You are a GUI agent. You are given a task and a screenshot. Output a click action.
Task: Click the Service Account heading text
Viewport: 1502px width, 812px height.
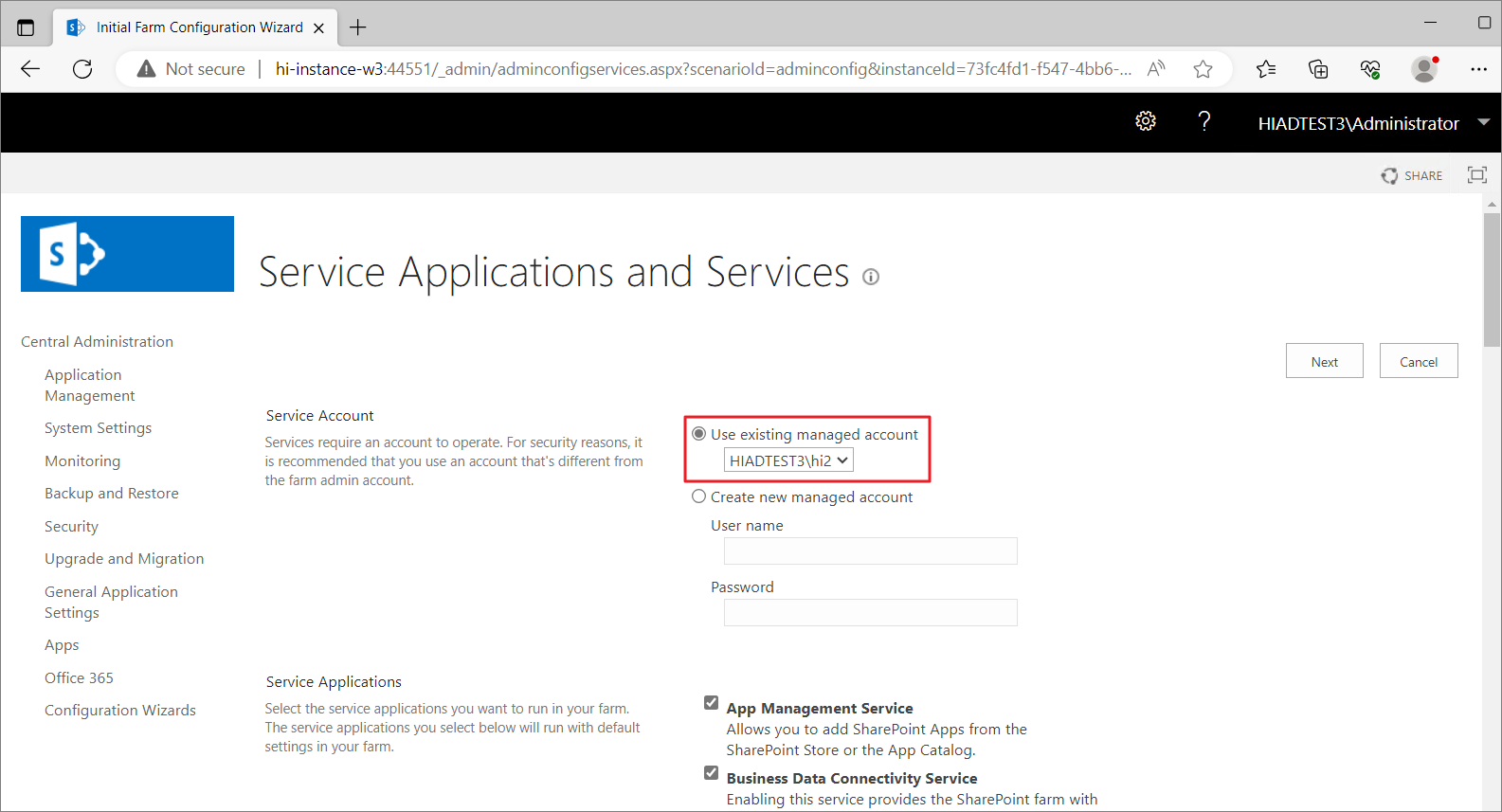point(319,415)
